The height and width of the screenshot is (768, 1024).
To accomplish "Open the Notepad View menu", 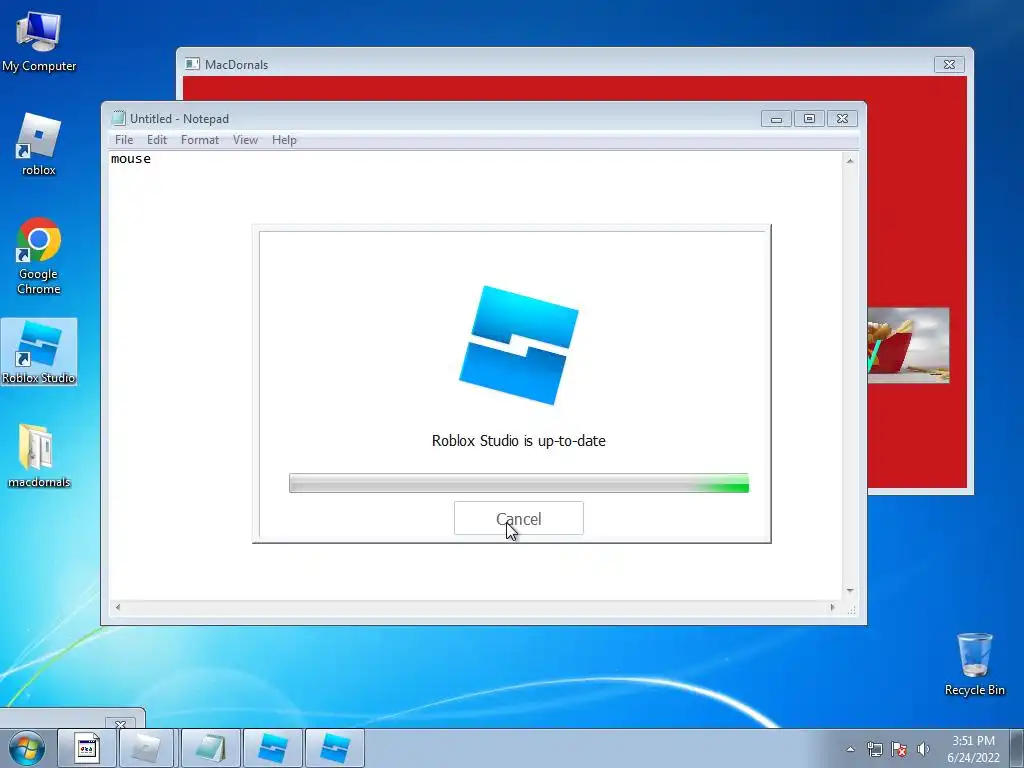I will (246, 140).
